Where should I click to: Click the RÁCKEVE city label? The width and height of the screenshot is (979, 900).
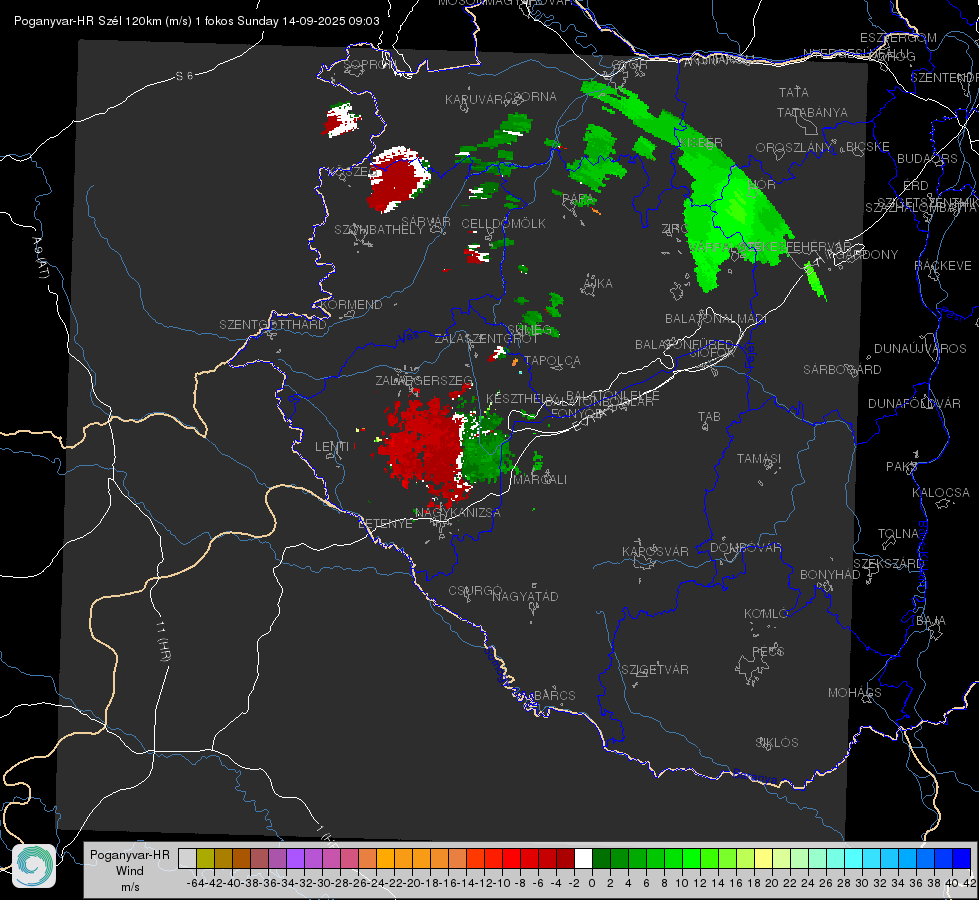943,266
